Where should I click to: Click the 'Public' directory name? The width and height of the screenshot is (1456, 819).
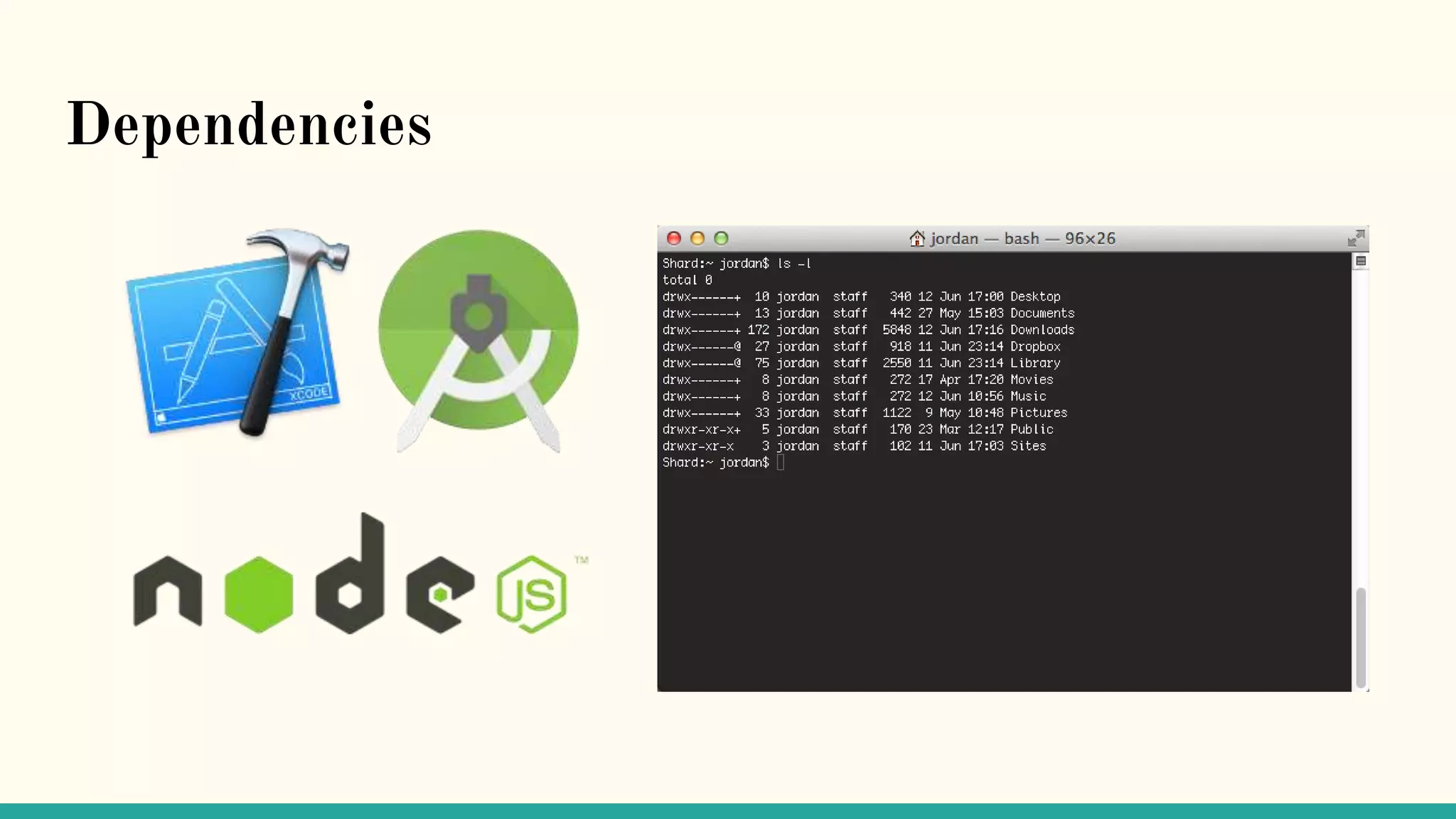(1032, 429)
